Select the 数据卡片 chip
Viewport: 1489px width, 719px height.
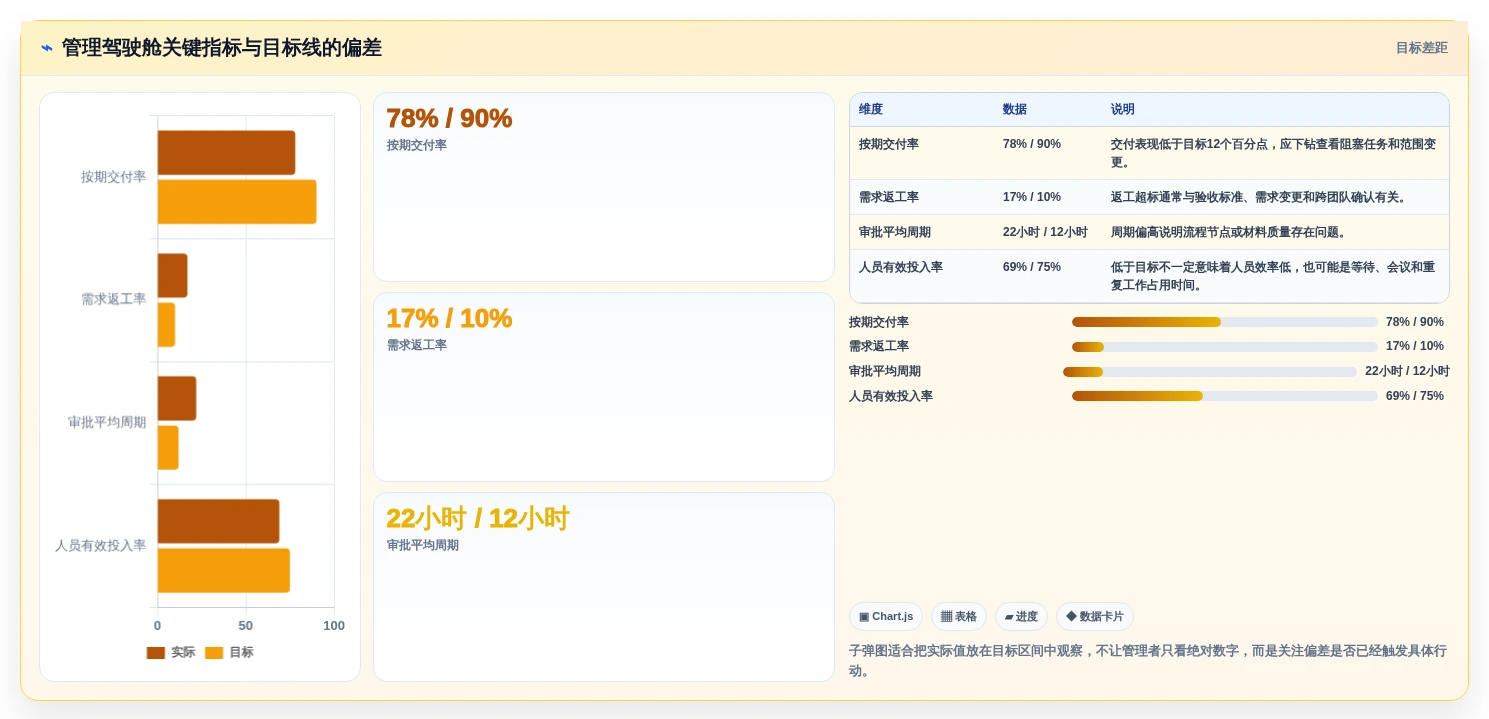(x=1095, y=617)
